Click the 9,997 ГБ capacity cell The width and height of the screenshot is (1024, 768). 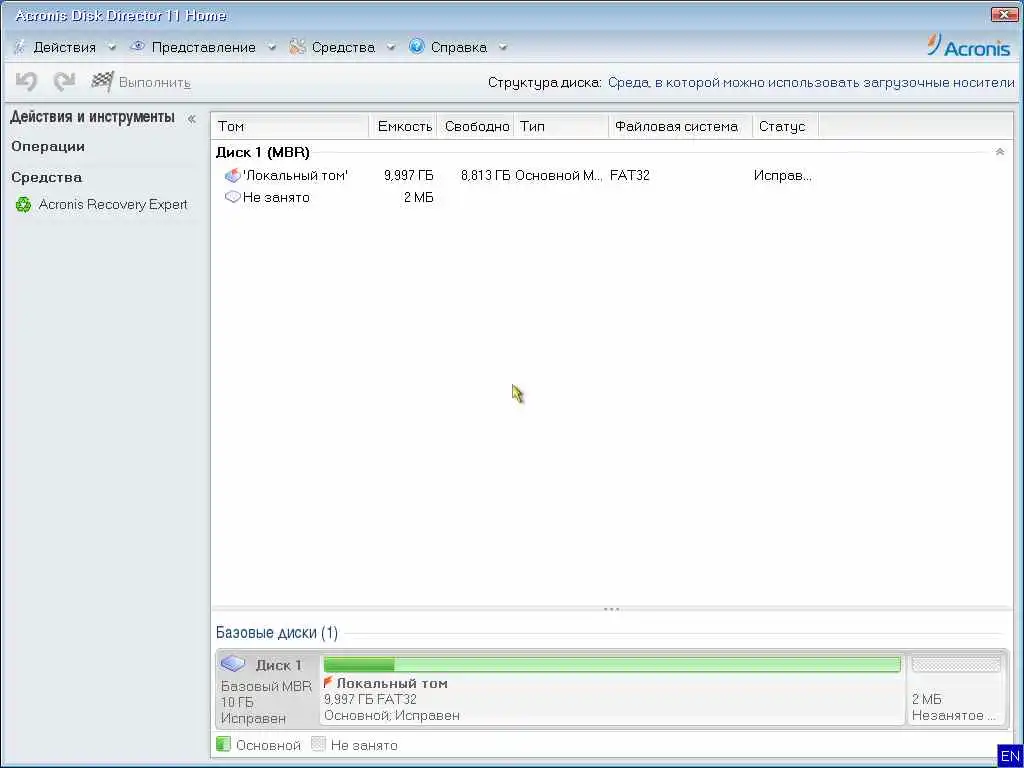tap(408, 175)
